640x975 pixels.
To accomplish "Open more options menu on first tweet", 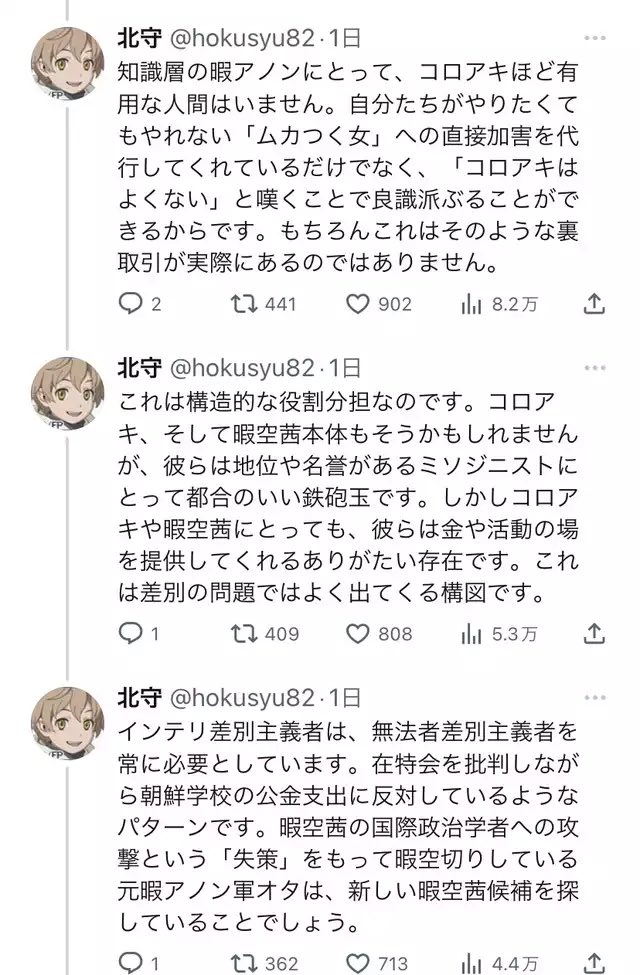I will click(595, 39).
